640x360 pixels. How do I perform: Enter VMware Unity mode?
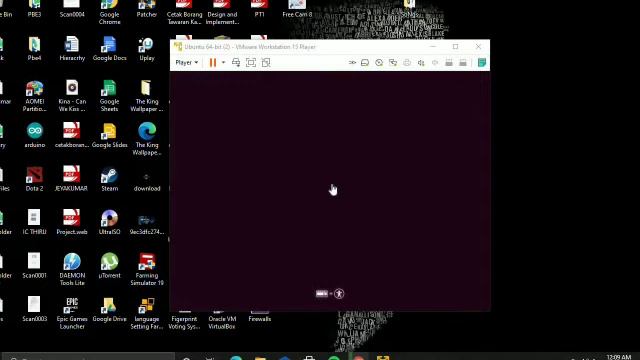click(266, 62)
